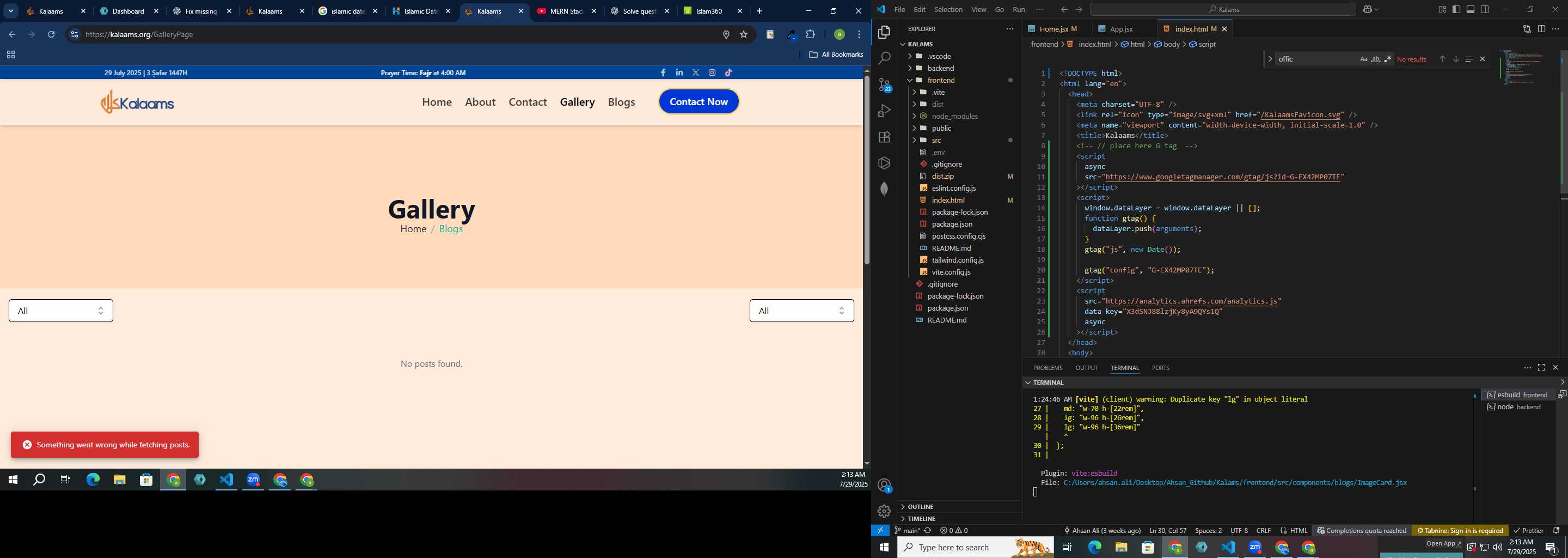This screenshot has height=558, width=1568.
Task: Click Tabnine Sign-in is required status item
Action: pos(1460,531)
